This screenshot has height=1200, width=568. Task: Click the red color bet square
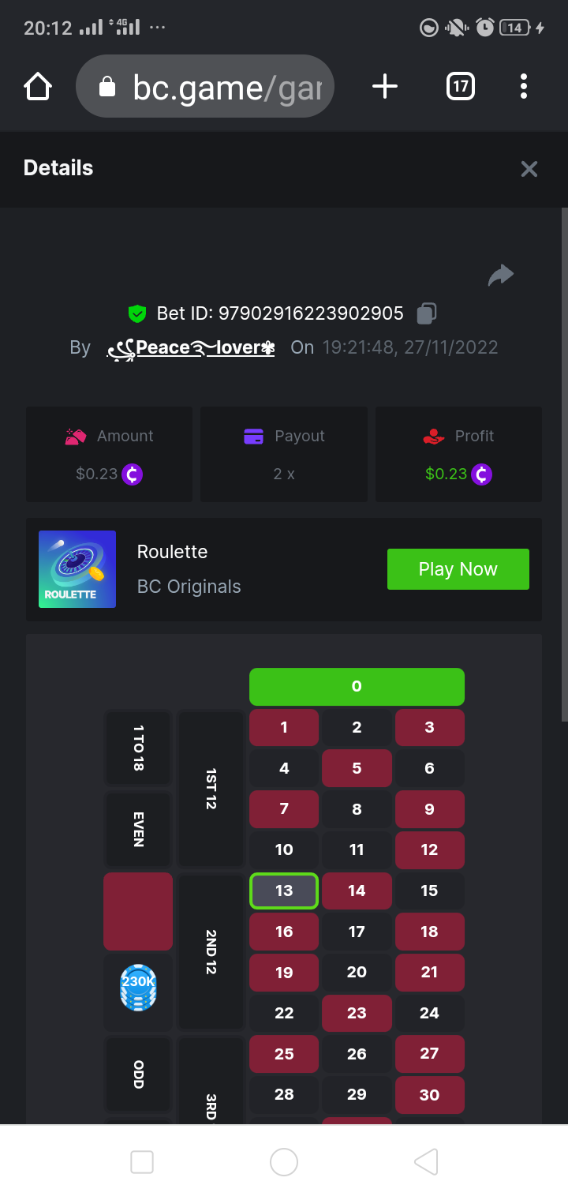pyautogui.click(x=138, y=911)
